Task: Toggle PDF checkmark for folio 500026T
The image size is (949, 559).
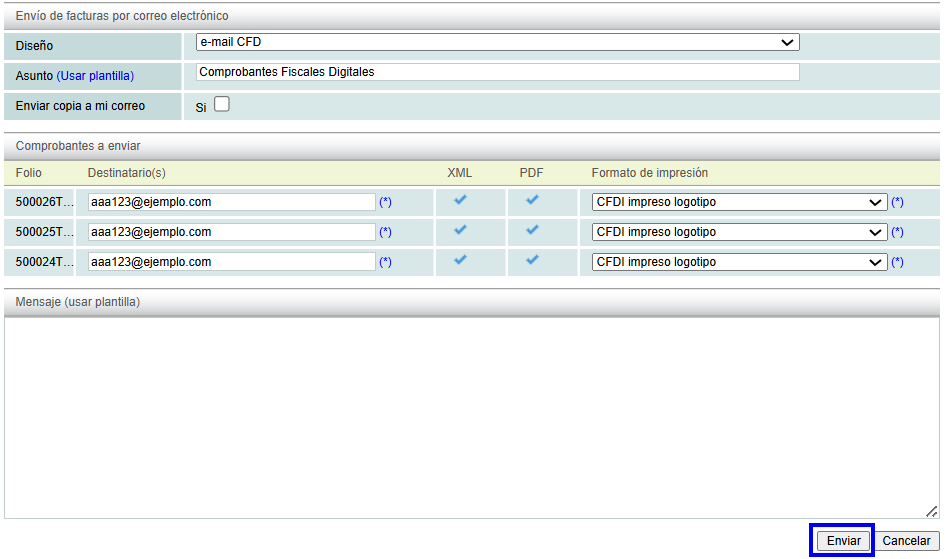Action: pyautogui.click(x=532, y=200)
